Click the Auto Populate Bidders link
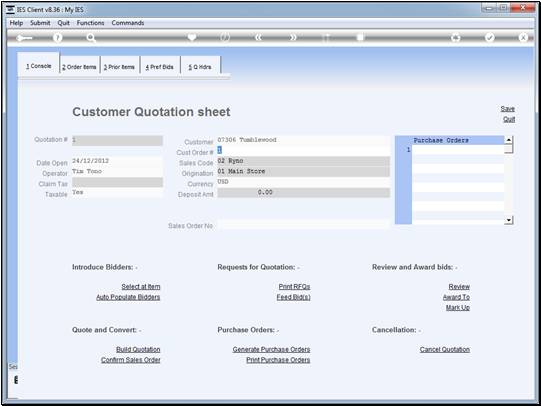The image size is (541, 406). coord(128,297)
